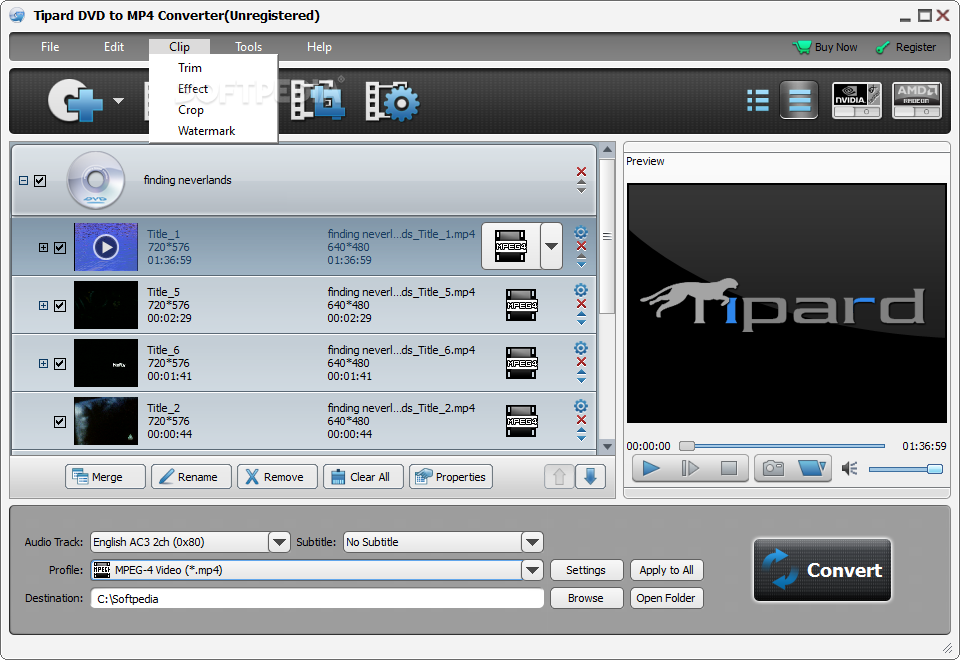
Task: Remove the finding neverlands disc entry
Action: 581,171
